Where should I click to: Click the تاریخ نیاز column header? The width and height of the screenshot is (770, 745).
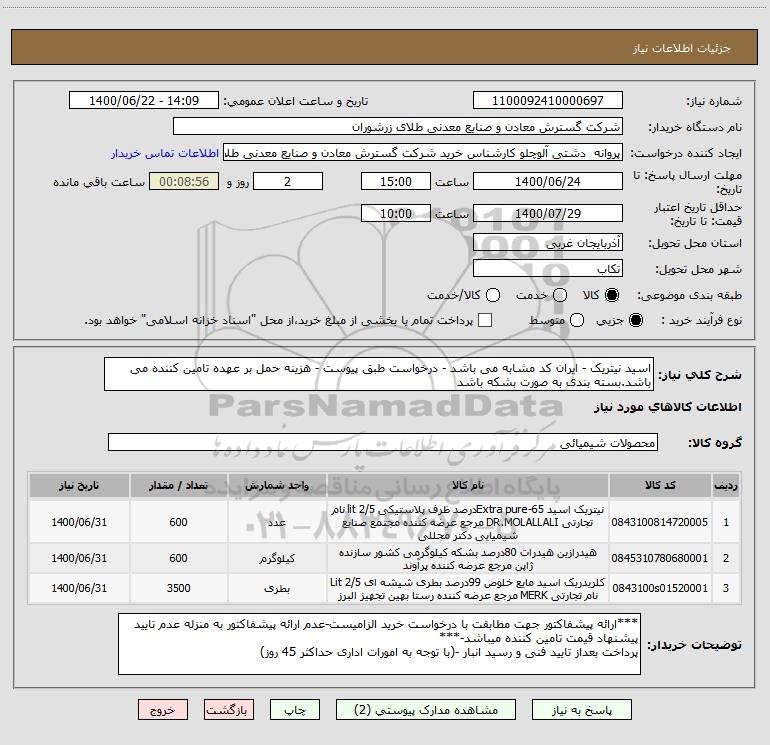coord(79,486)
